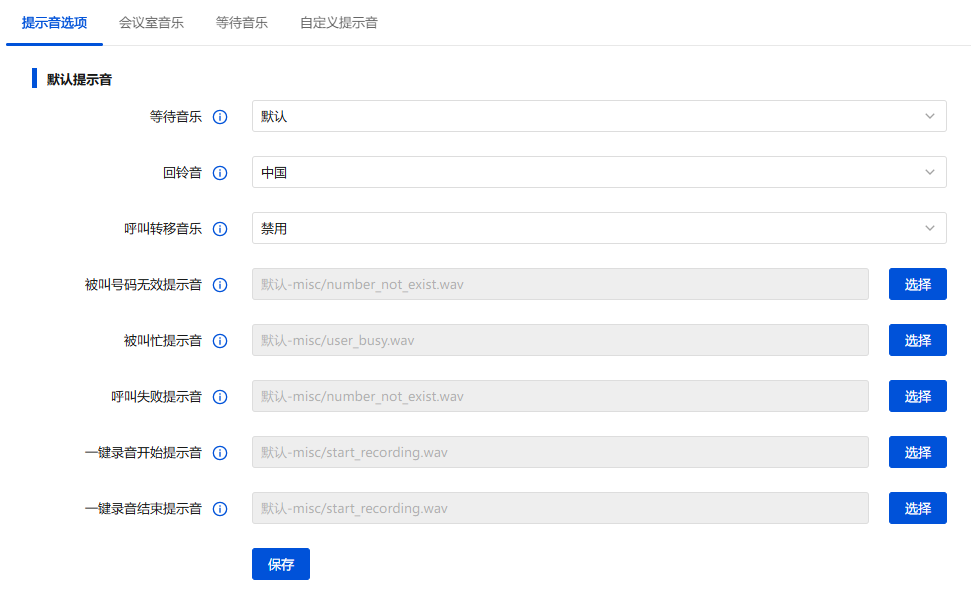The image size is (971, 602).
Task: Click info icon next to 一键录音开始提示音
Action: tap(220, 453)
